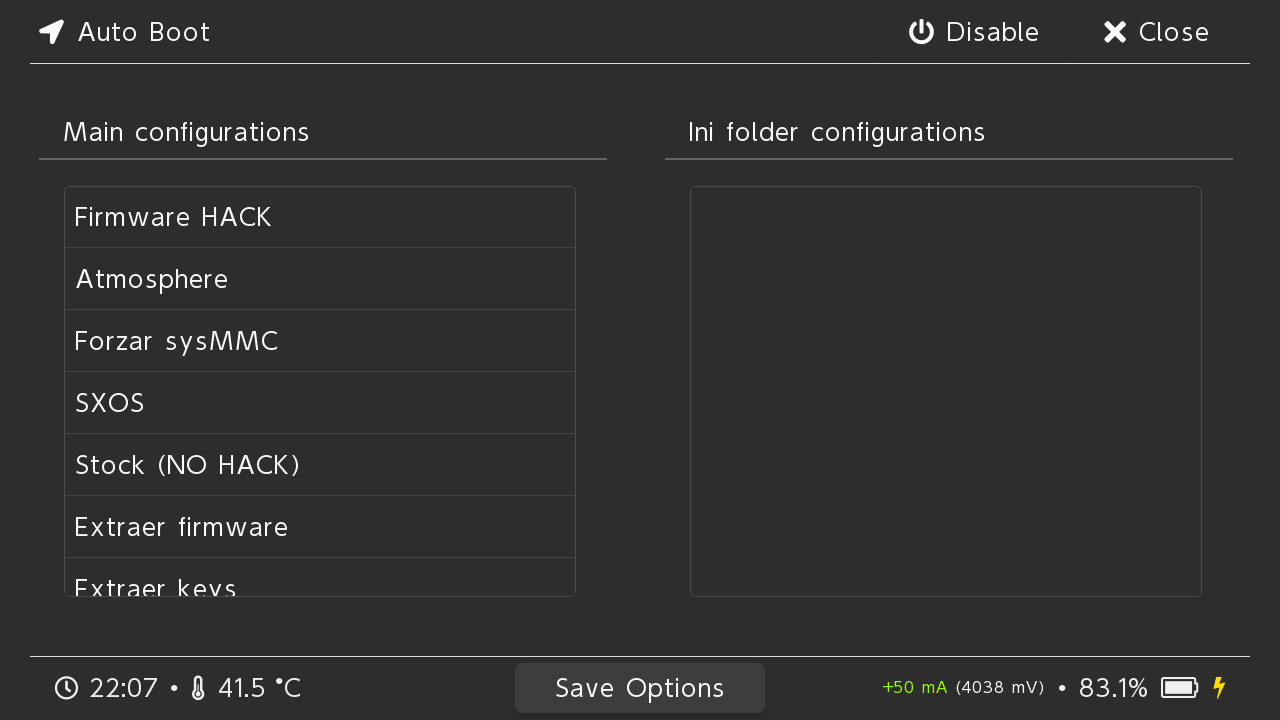Select the Extraer firmware entry
The image size is (1280, 720).
(320, 527)
